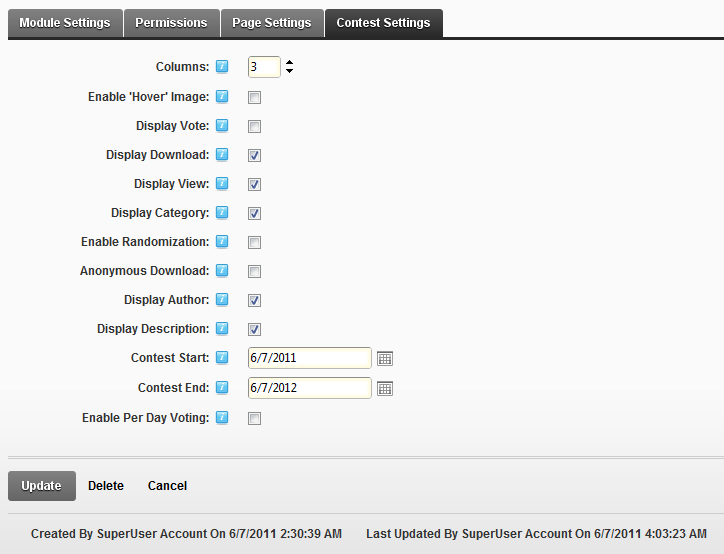Click the help icon beside Display Vote
The height and width of the screenshot is (554, 724).
coord(222,126)
